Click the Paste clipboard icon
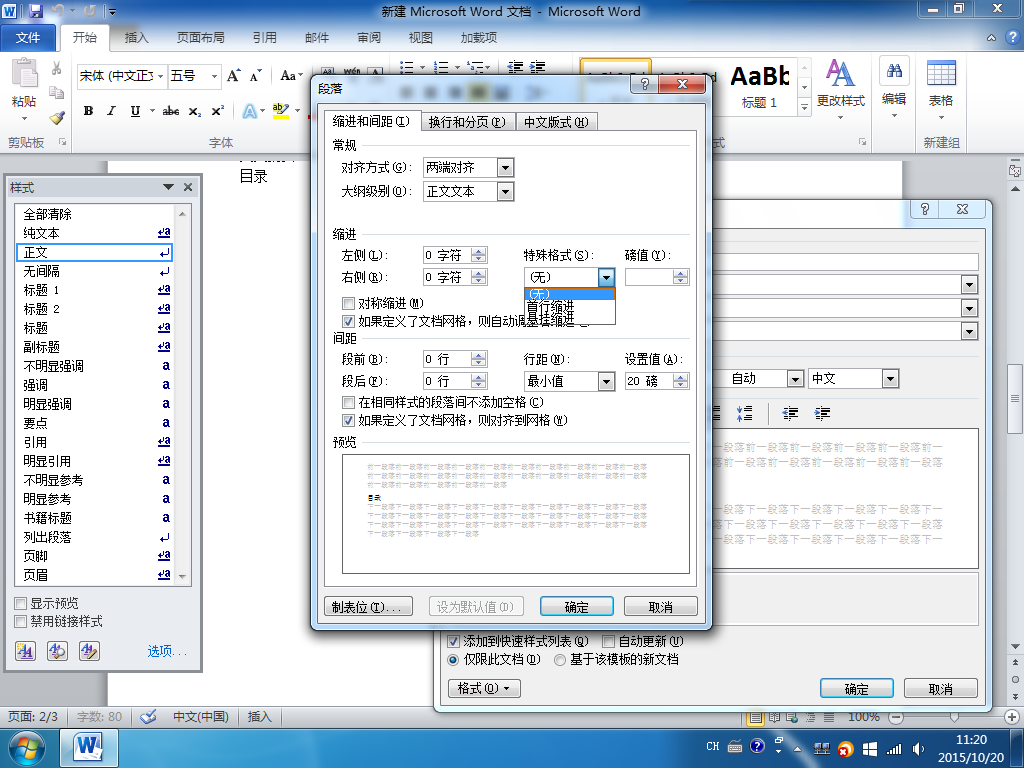Screen dimensions: 1024x768 coord(24,73)
